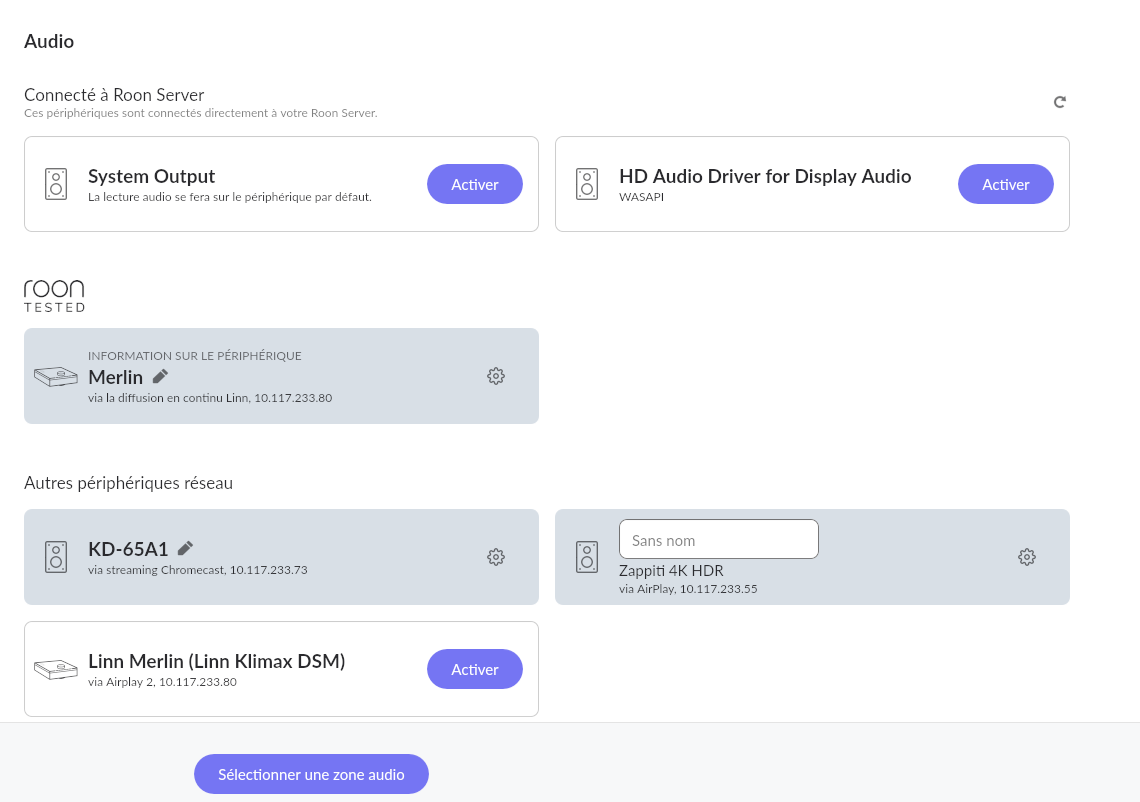Click Linn Merlin (Linn Klimax DSM) title
The image size is (1140, 802).
[x=217, y=662]
